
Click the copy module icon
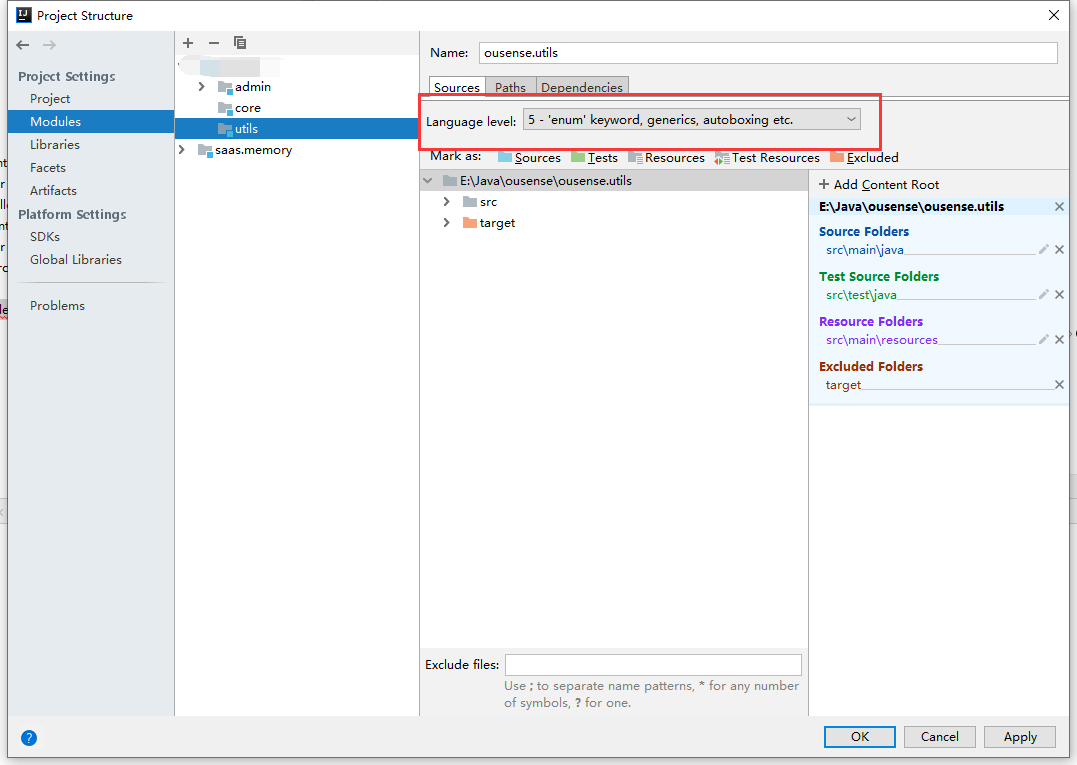tap(239, 43)
